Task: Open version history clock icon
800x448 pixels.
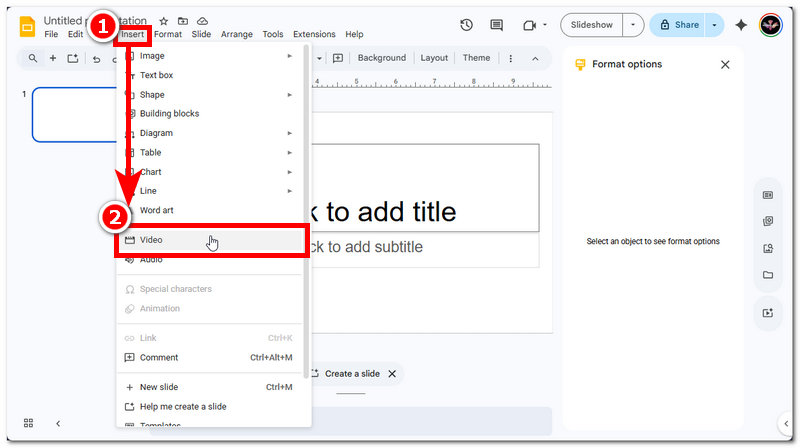Action: [x=466, y=25]
